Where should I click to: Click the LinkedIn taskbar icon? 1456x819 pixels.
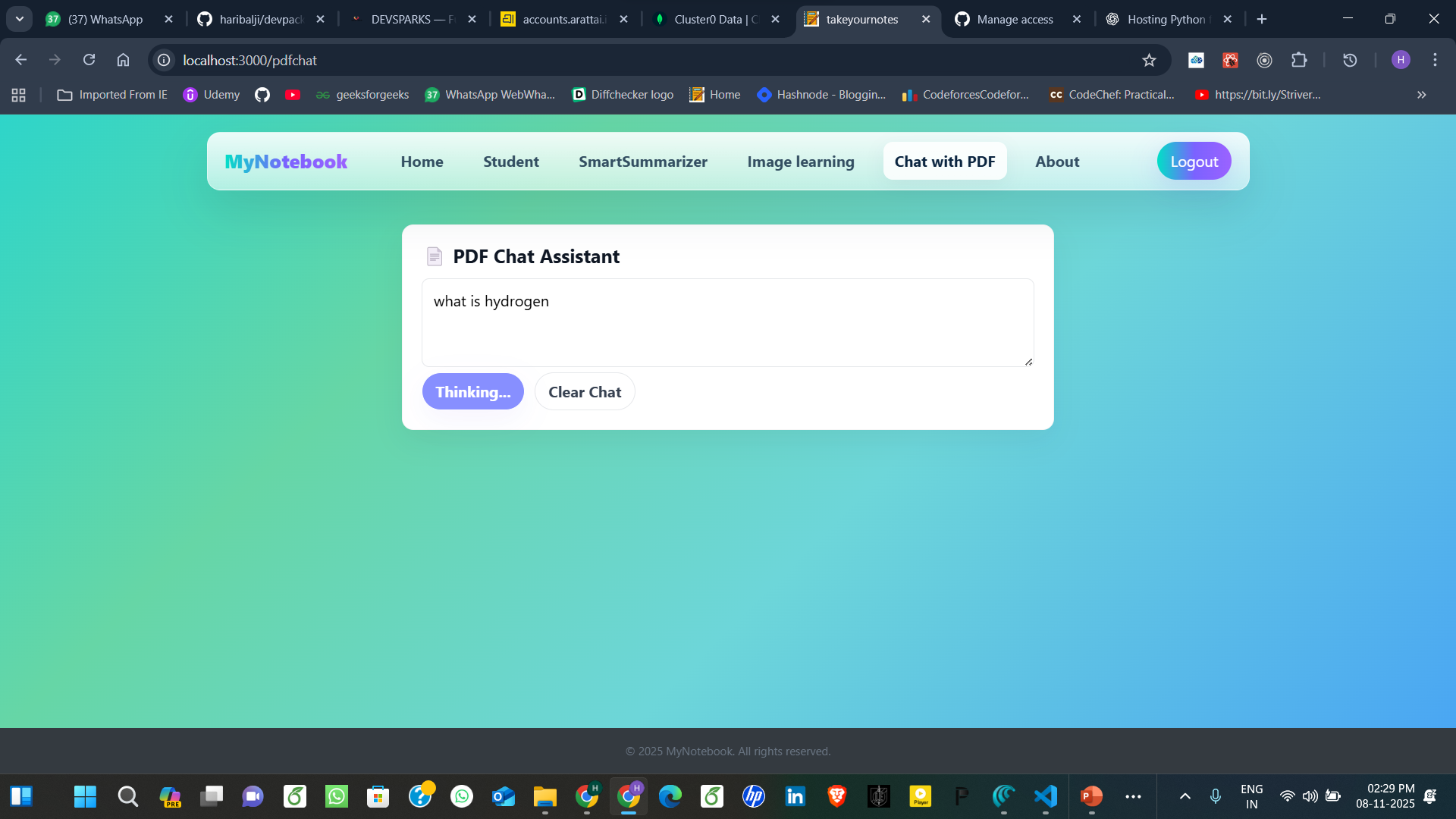[x=795, y=796]
